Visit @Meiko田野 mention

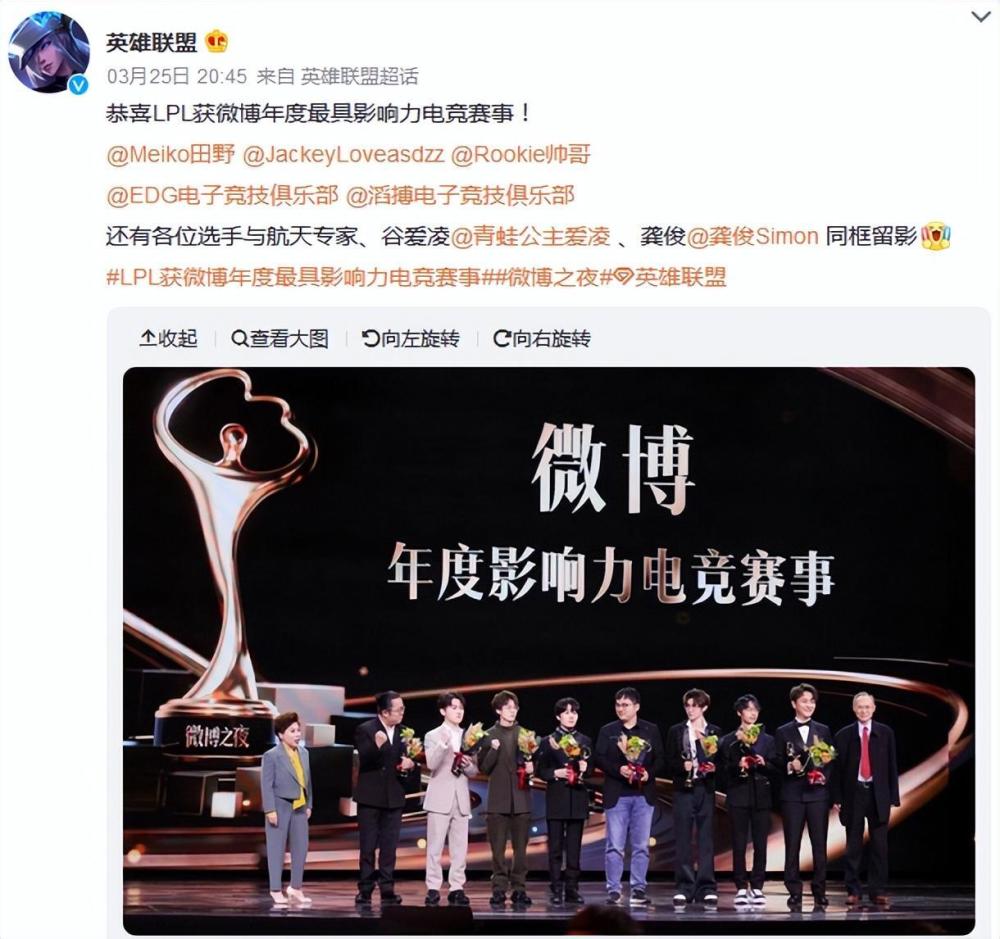pos(171,154)
